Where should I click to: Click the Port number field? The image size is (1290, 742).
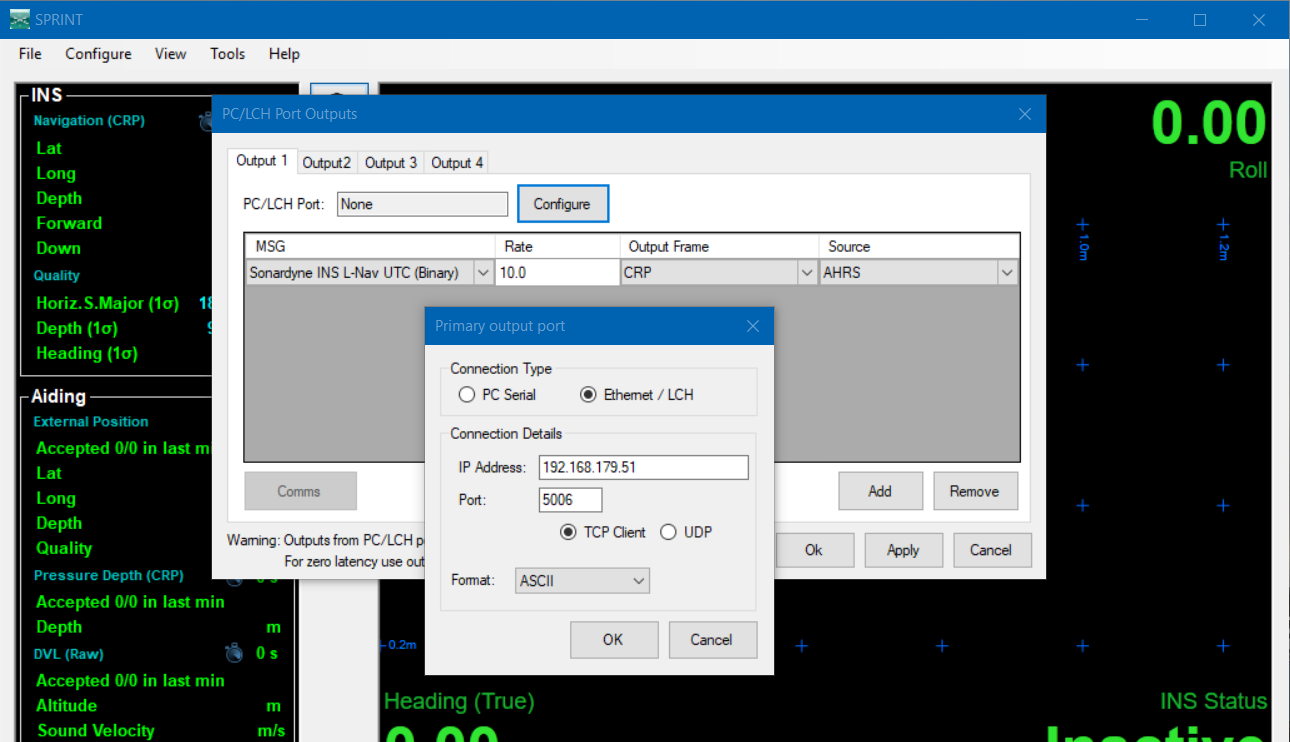coord(570,500)
